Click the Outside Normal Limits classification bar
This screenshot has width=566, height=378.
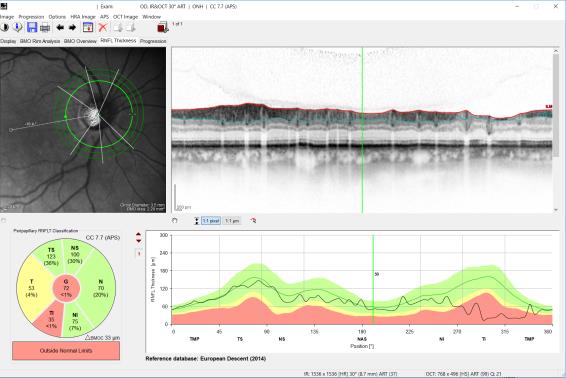point(66,351)
